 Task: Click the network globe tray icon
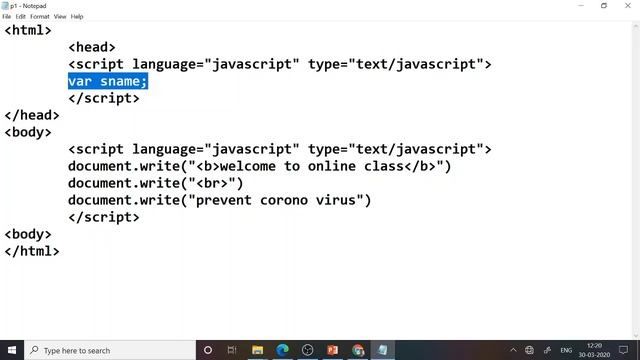[529, 350]
